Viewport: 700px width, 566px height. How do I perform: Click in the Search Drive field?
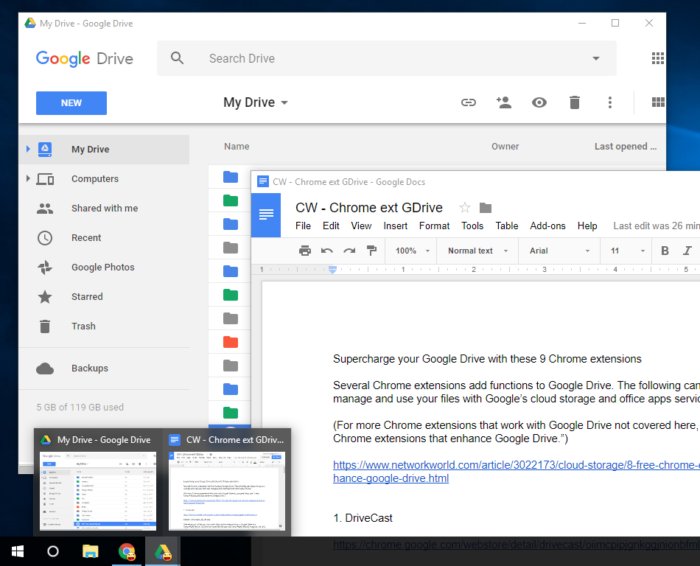point(387,58)
